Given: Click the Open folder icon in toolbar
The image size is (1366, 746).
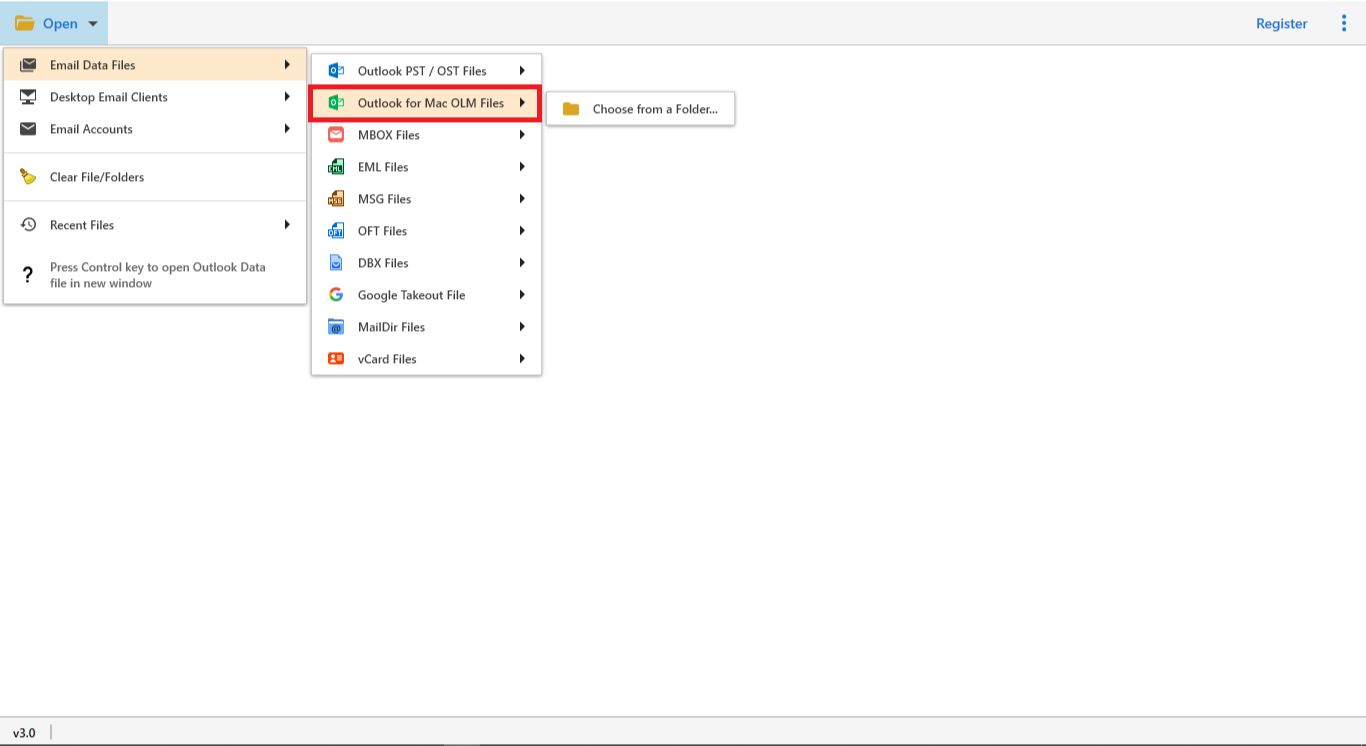Looking at the screenshot, I should (25, 23).
